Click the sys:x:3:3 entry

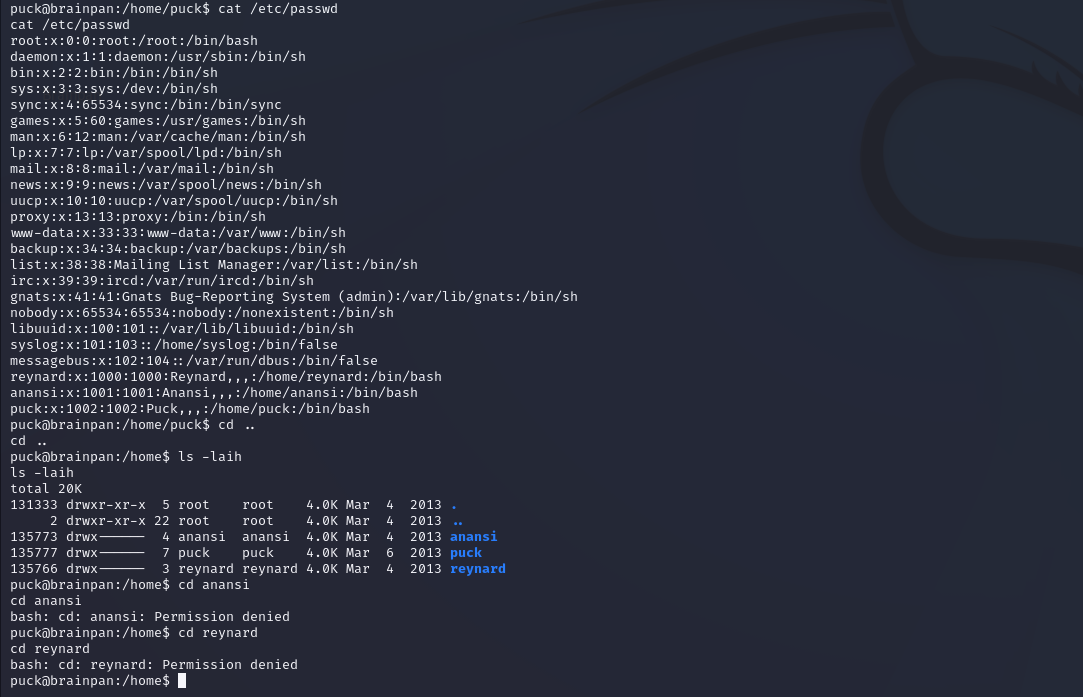coord(114,88)
